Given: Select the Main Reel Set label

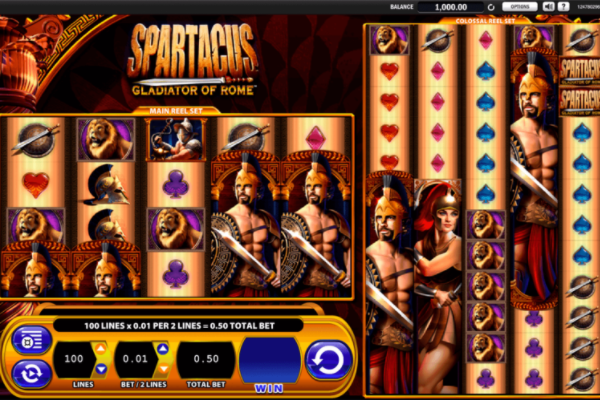Looking at the screenshot, I should [176, 111].
